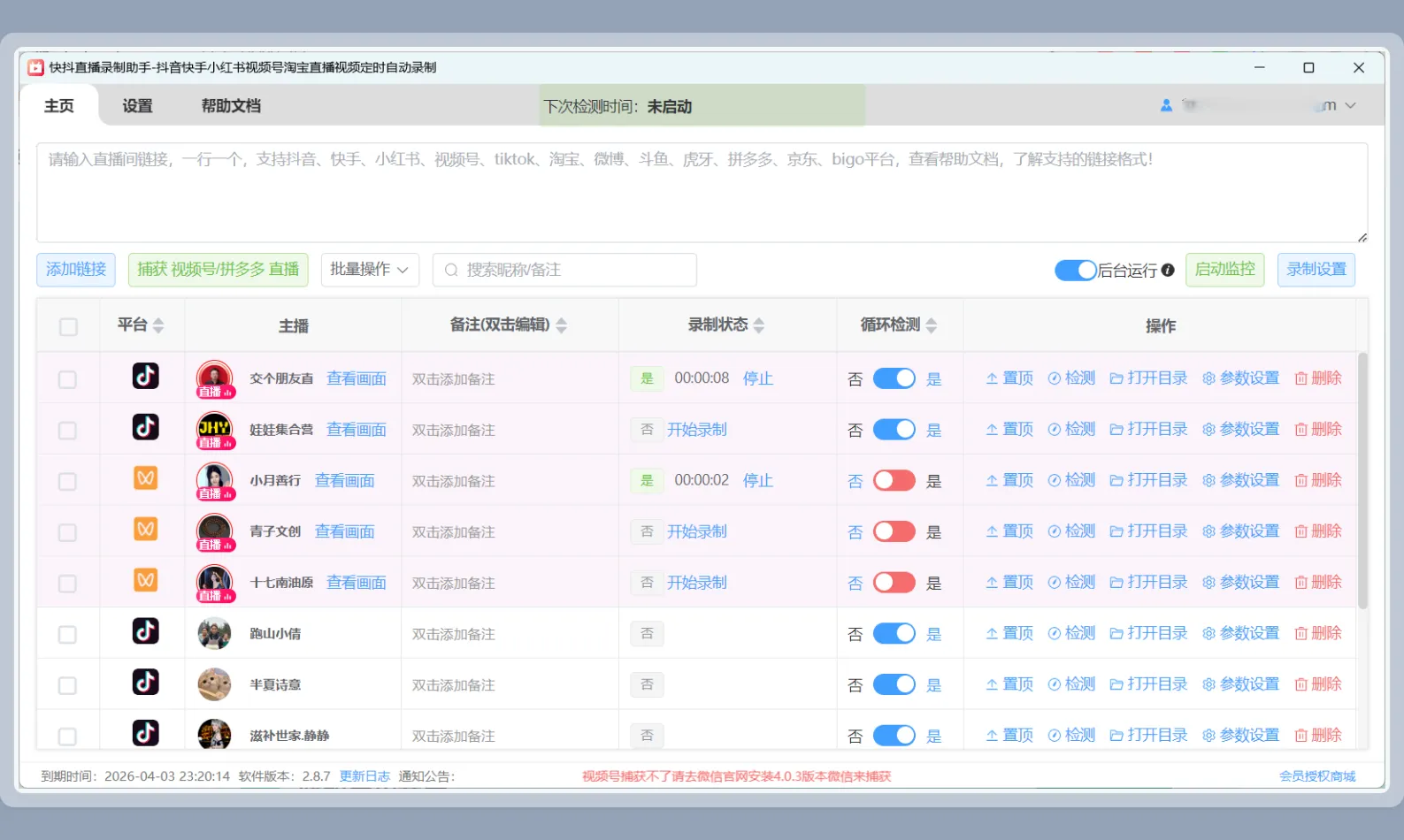Enable loop detection for 小月善行

tap(894, 480)
